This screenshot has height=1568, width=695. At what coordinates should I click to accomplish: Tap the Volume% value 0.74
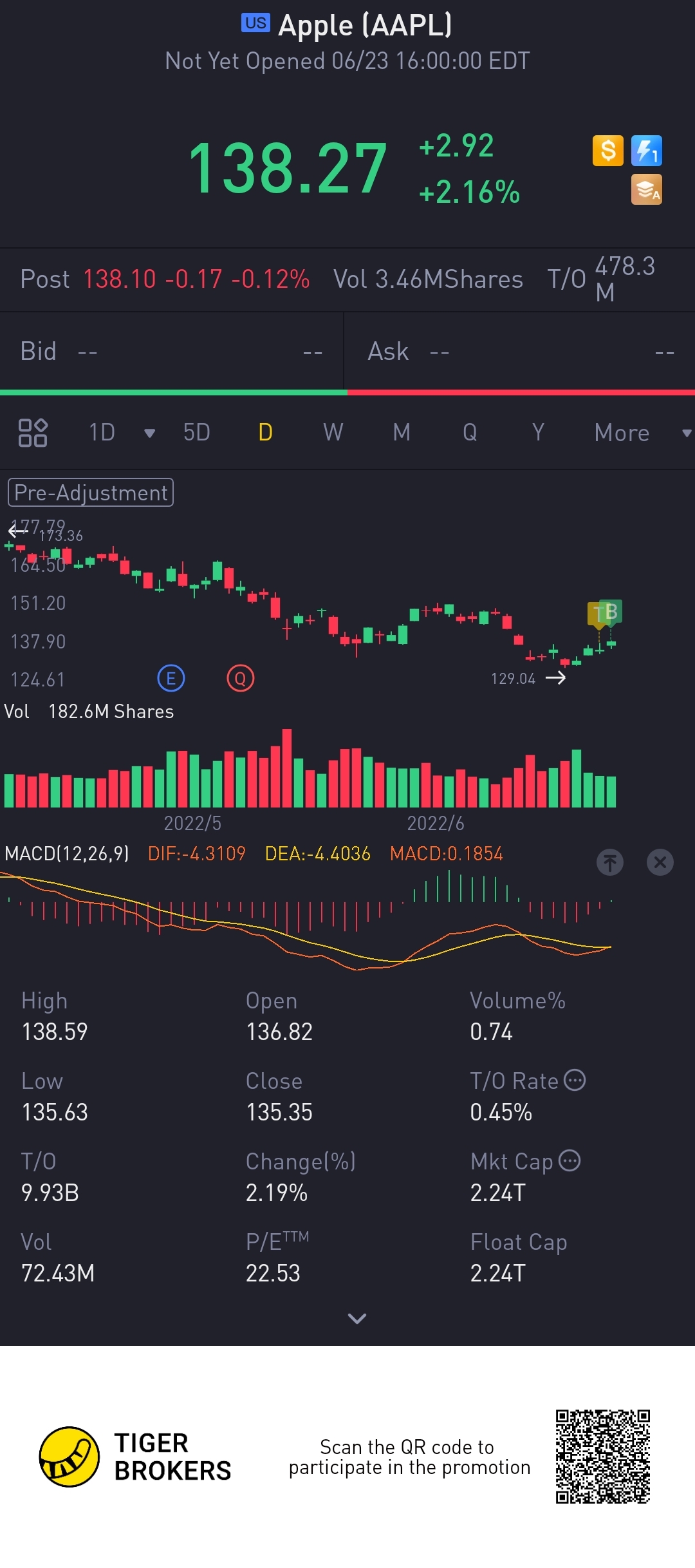coord(491,1032)
